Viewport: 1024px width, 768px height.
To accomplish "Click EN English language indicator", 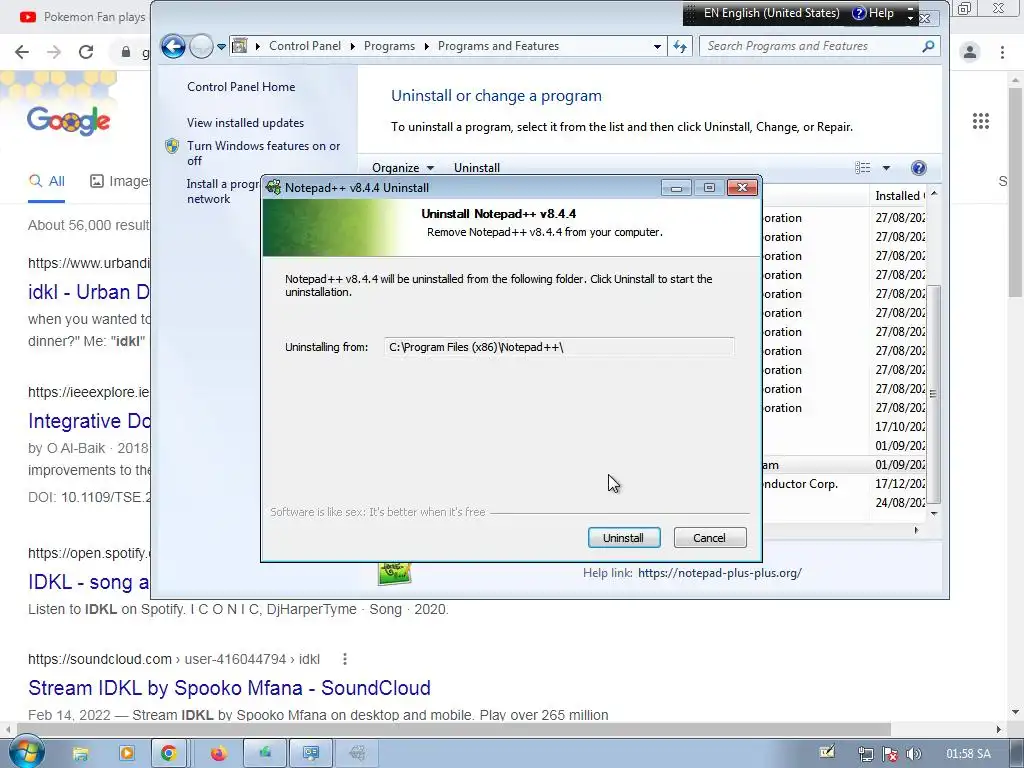I will point(764,13).
